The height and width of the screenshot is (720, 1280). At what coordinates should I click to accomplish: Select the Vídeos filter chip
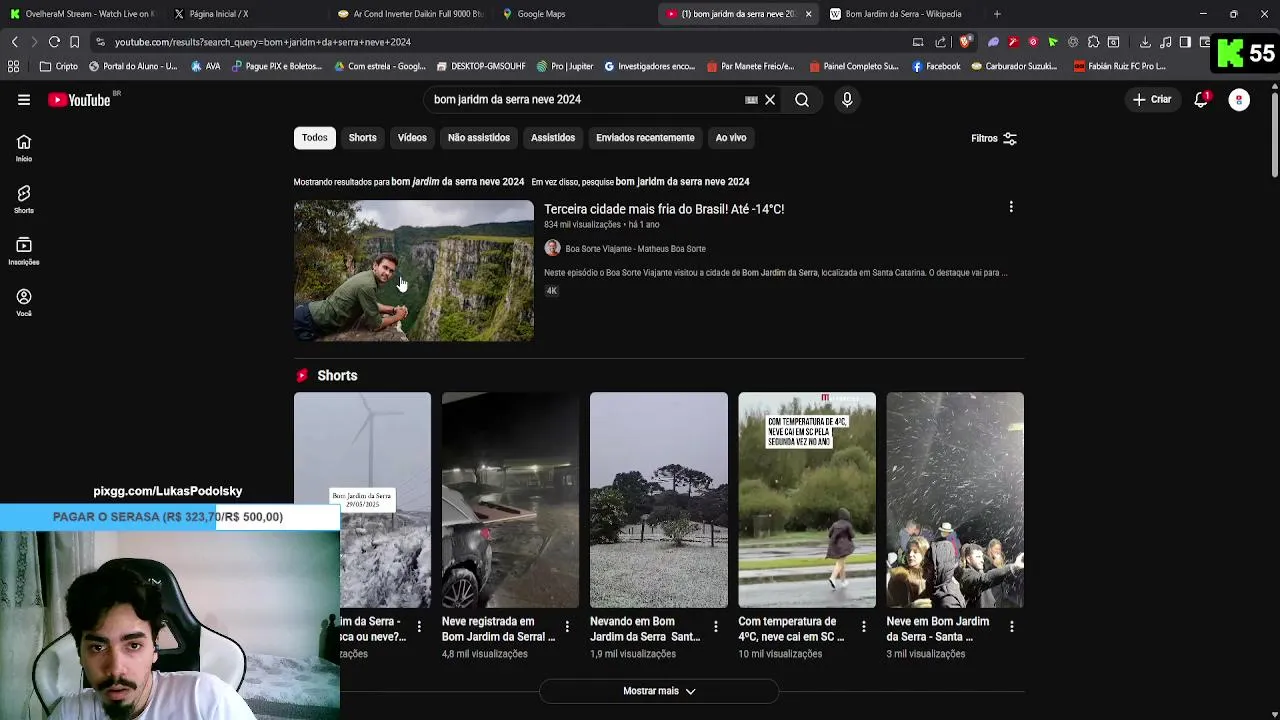click(x=412, y=138)
